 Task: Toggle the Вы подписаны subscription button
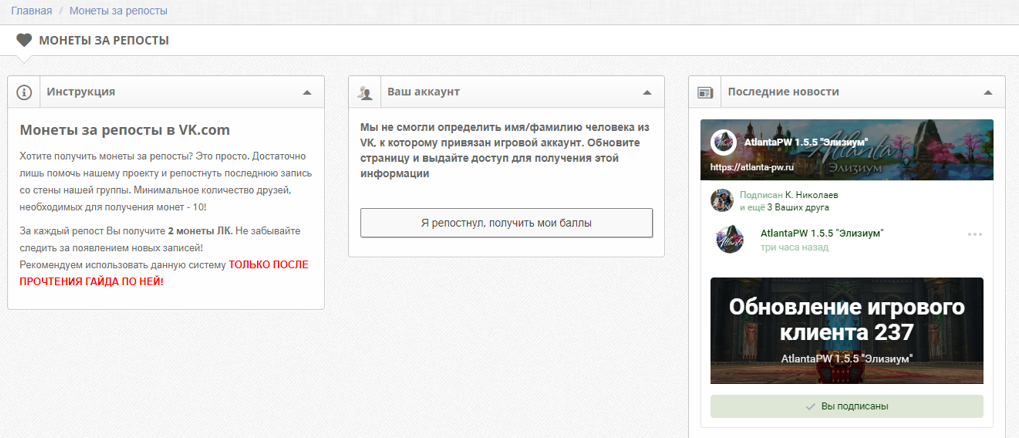[x=847, y=406]
